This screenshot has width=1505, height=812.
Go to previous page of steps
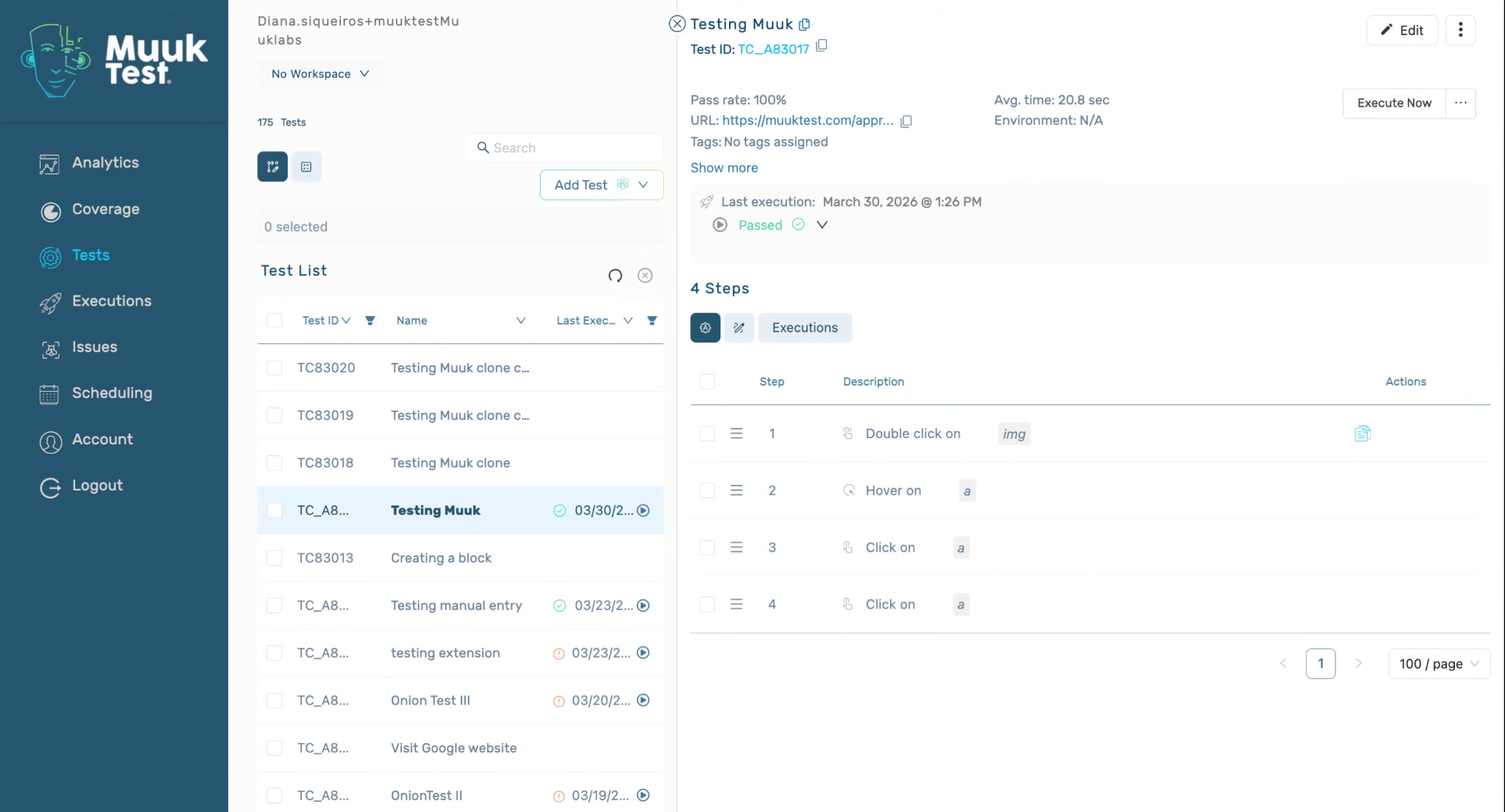pos(1283,664)
